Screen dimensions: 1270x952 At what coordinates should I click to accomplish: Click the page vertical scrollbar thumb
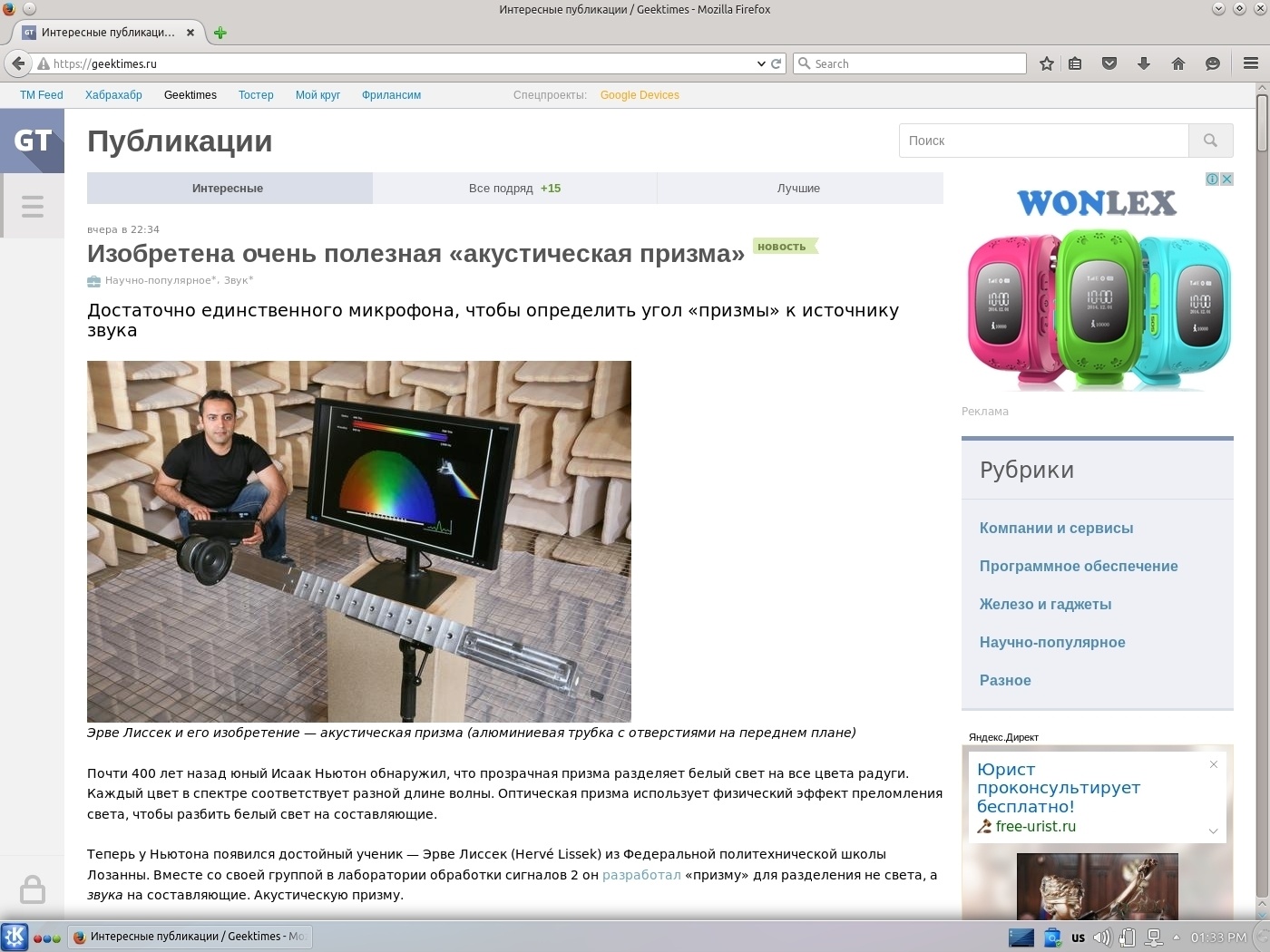tap(1262, 122)
